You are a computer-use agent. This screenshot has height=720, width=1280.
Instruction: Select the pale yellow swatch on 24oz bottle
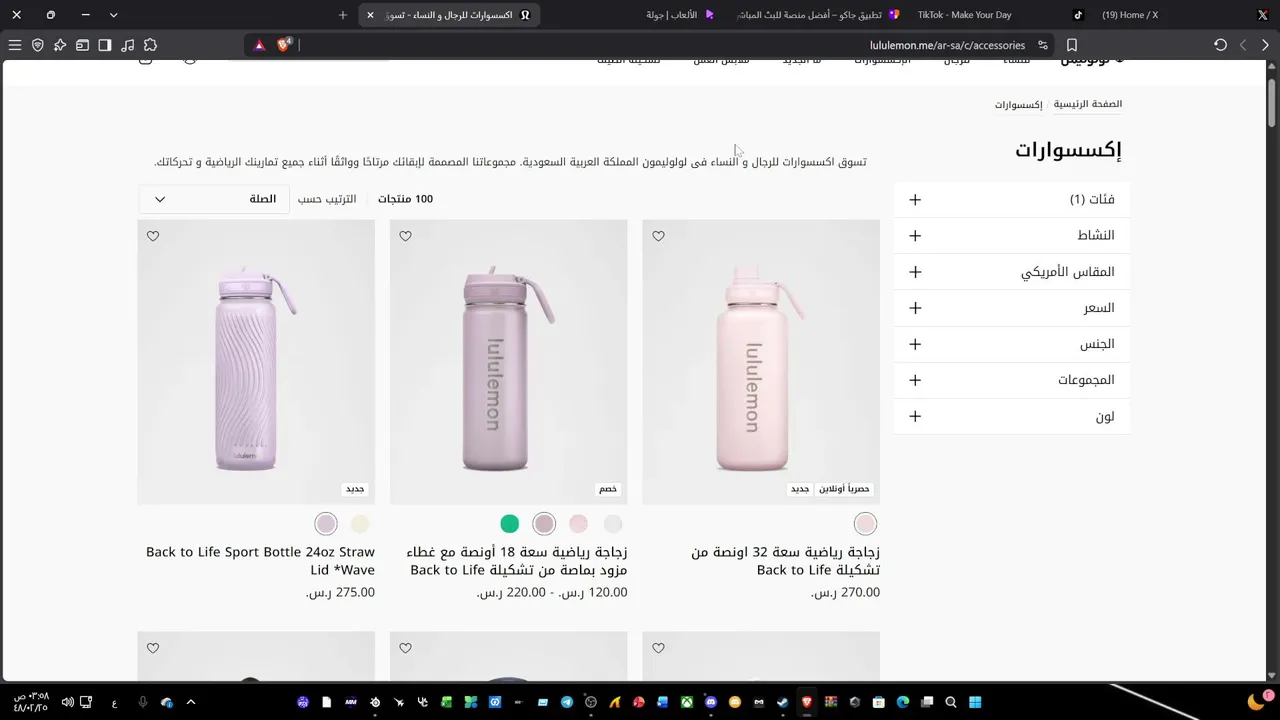tap(360, 524)
